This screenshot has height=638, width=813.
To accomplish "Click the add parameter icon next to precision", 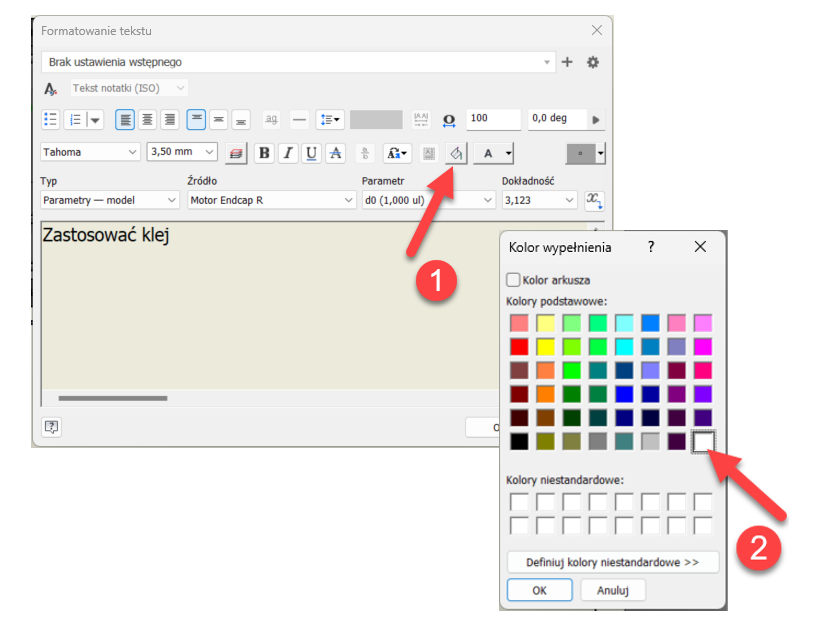I will coord(594,200).
